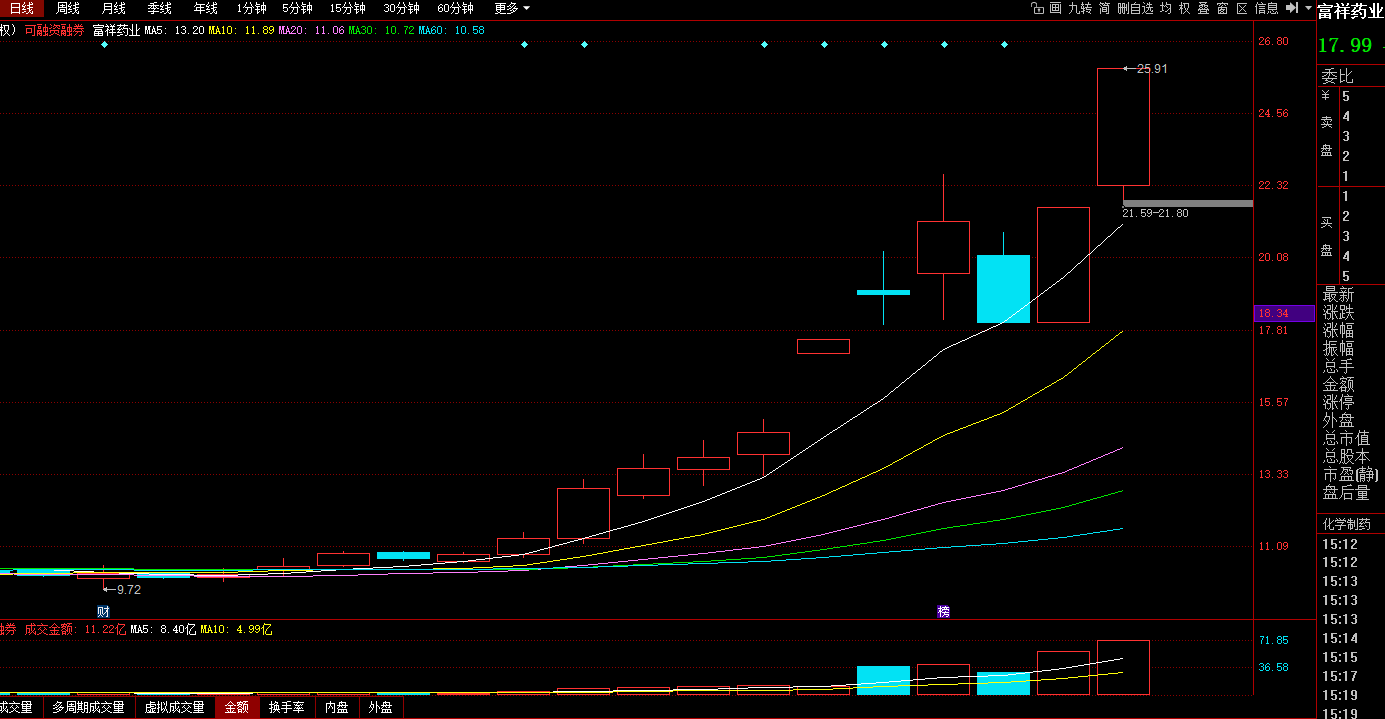Click the yellow MA10: 11.89 label
This screenshot has height=719, width=1385.
click(x=241, y=30)
